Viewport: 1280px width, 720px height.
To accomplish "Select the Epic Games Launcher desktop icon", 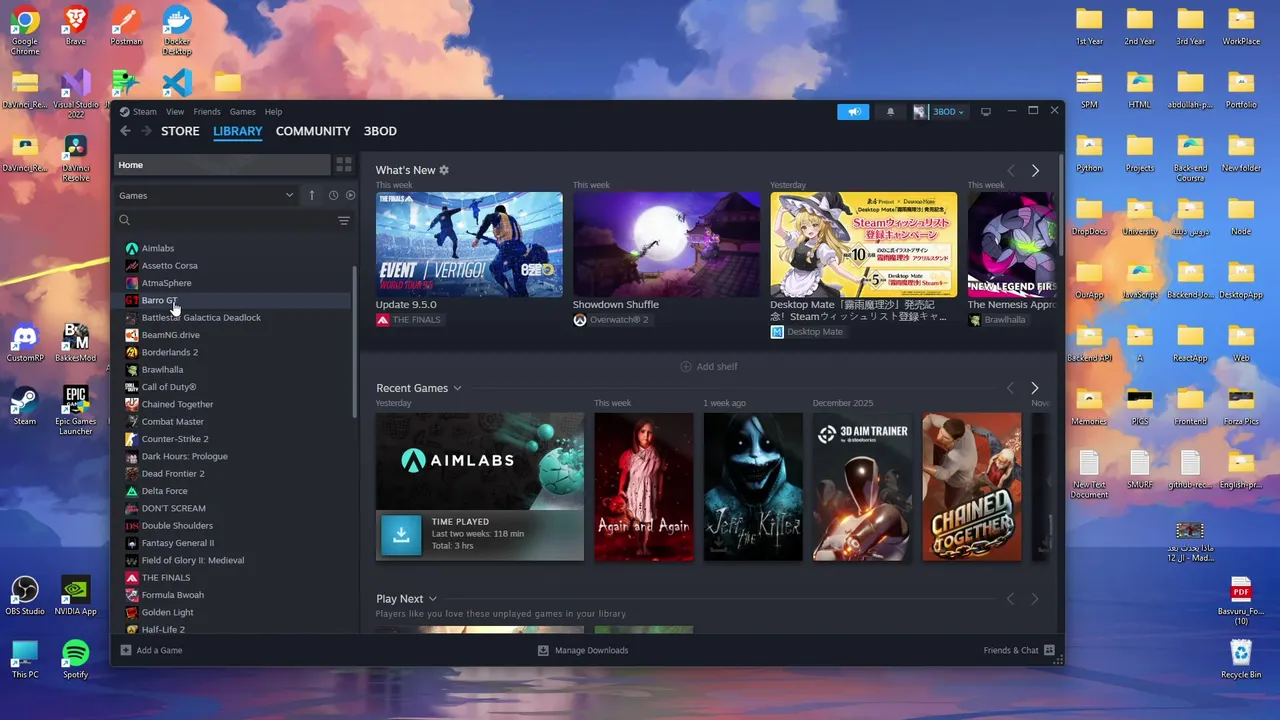I will click(76, 411).
